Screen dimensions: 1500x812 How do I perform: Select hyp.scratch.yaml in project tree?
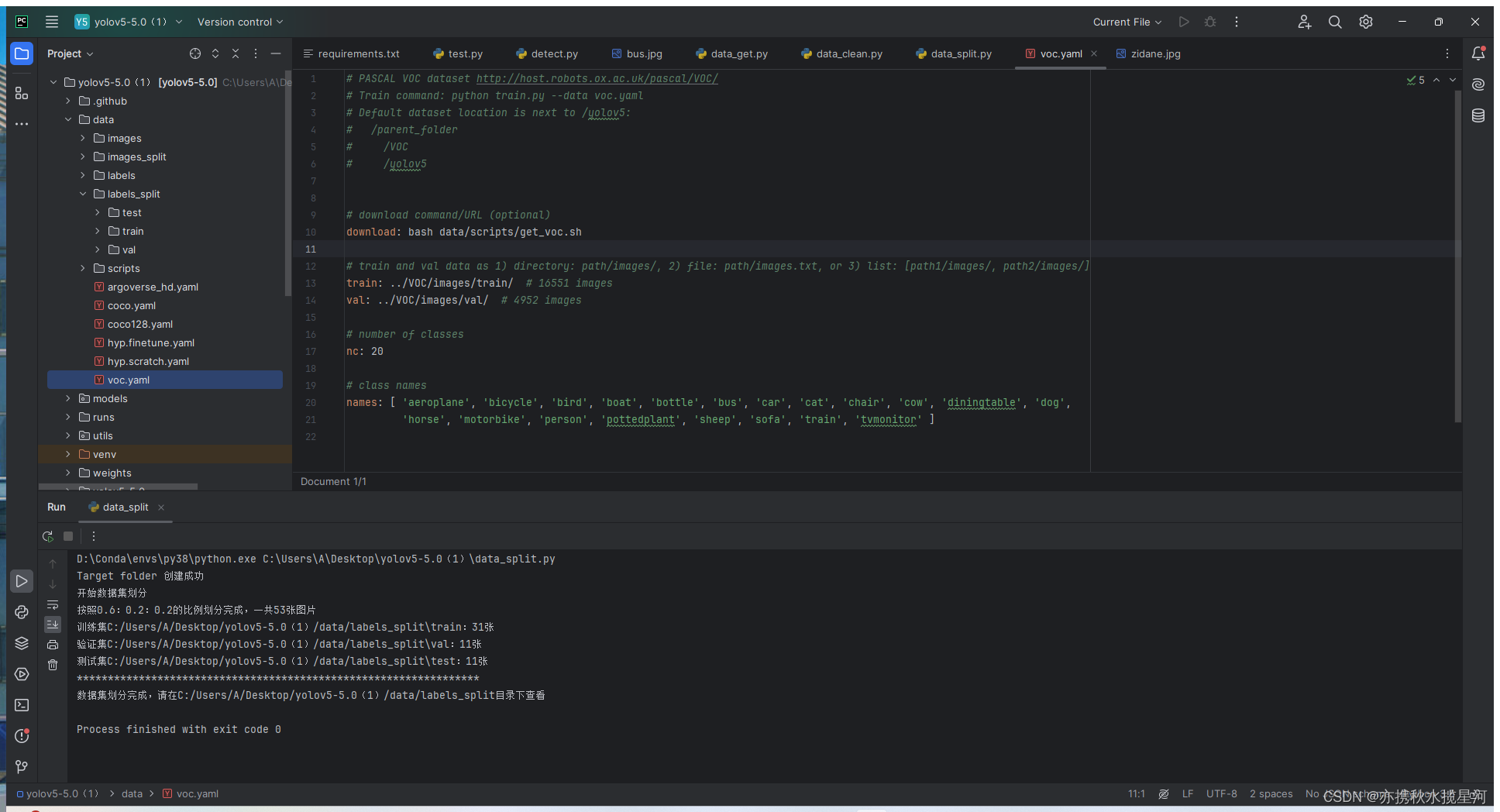point(148,361)
